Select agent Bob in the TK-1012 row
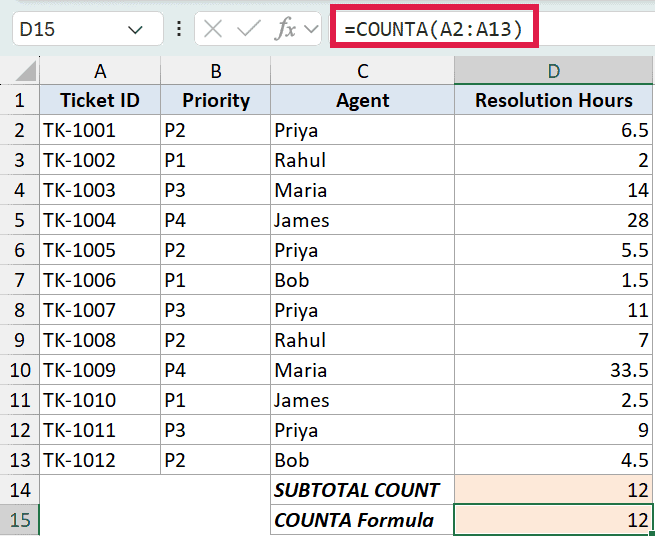This screenshot has height=536, width=655. pyautogui.click(x=363, y=460)
